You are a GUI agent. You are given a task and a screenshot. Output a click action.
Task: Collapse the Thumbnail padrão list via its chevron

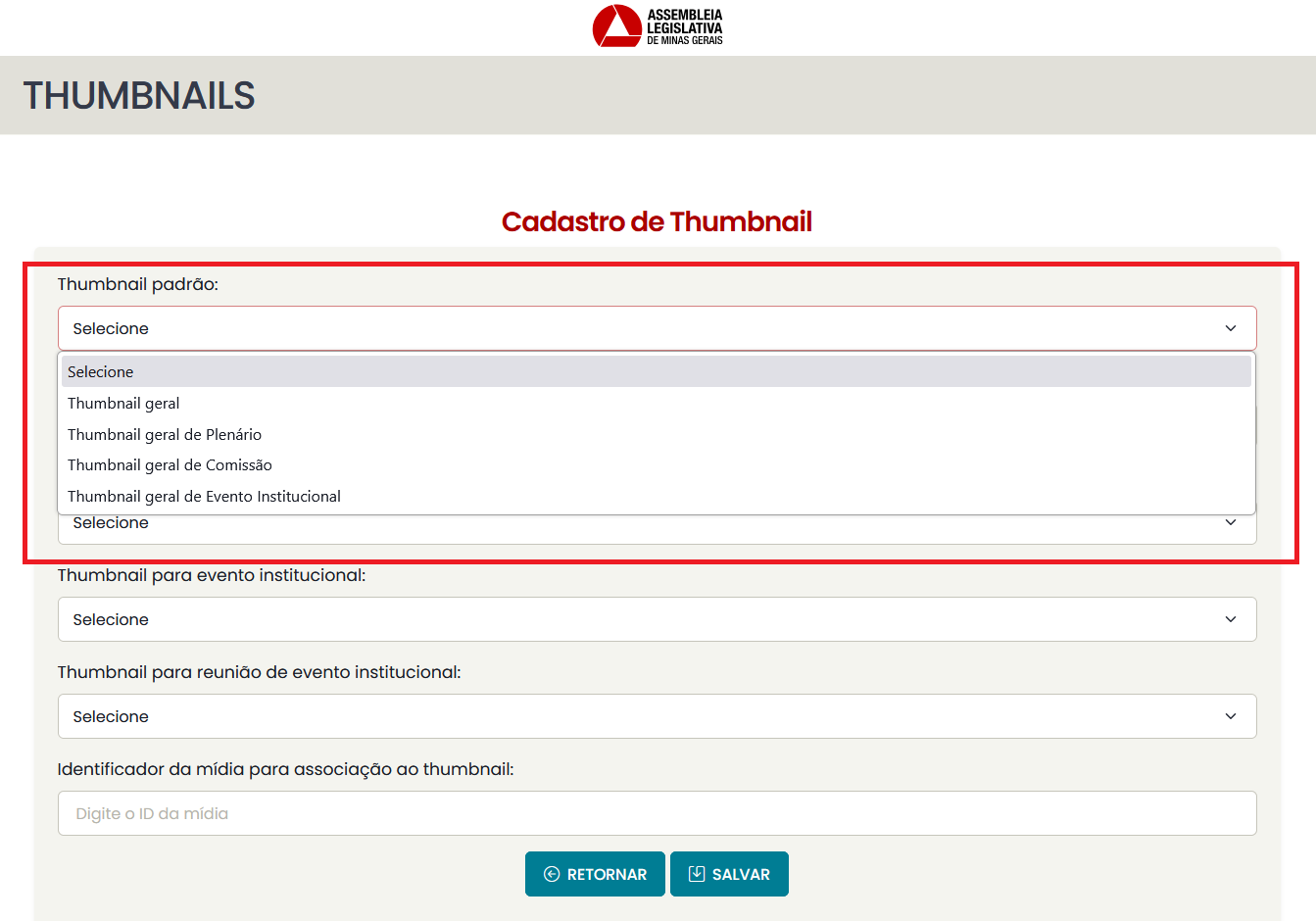coord(1231,328)
